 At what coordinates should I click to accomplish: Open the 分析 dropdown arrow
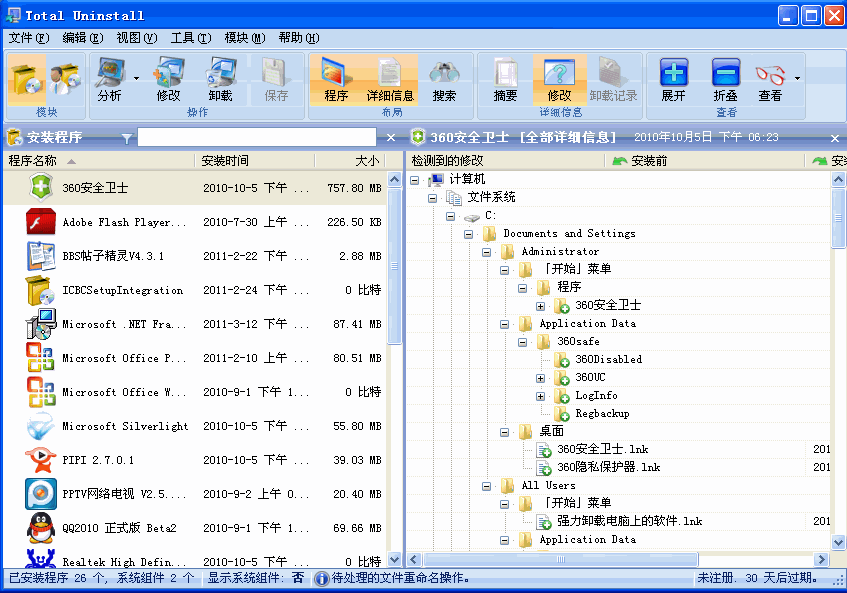coord(136,79)
